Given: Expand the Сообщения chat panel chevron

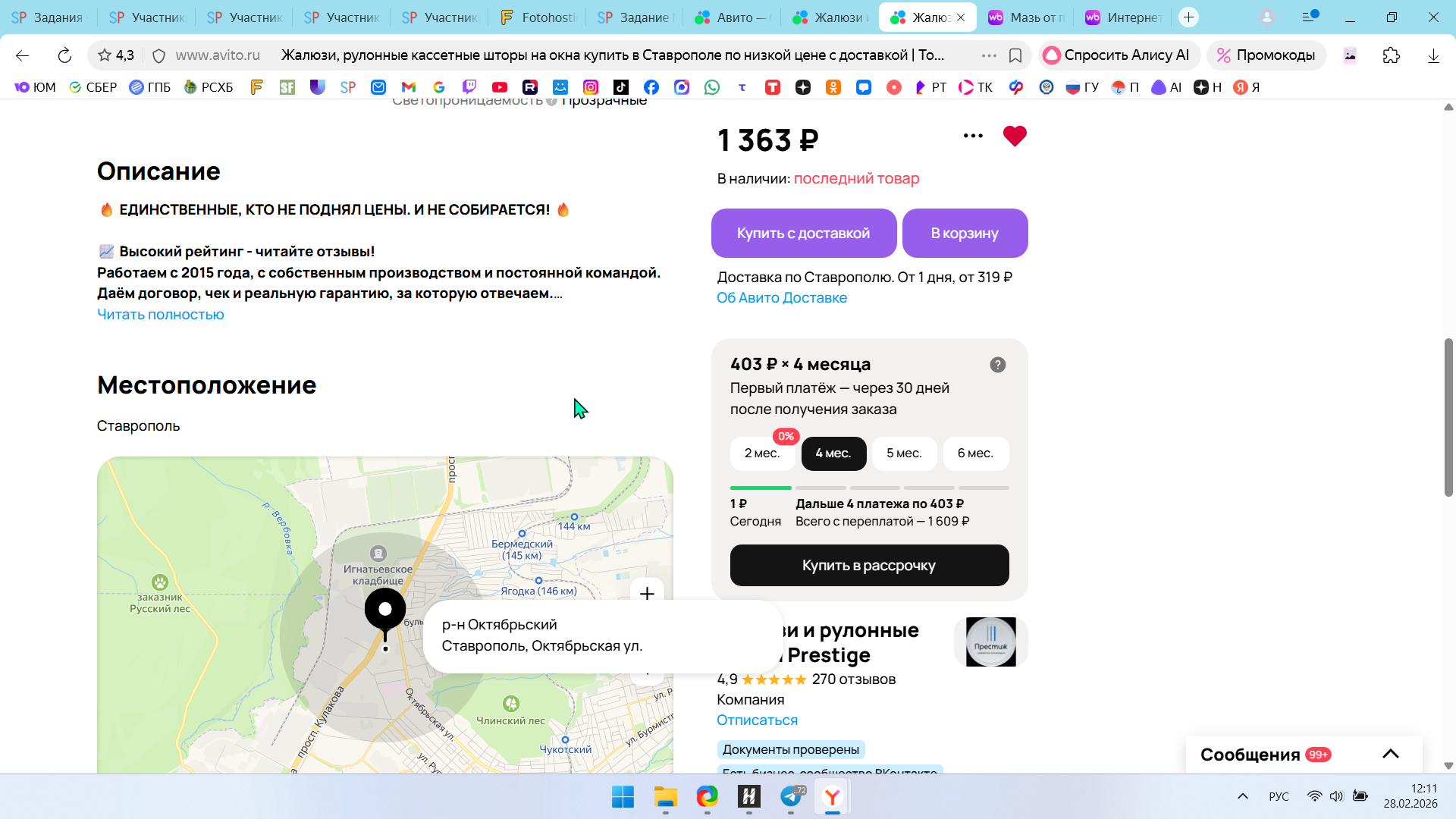Looking at the screenshot, I should pyautogui.click(x=1390, y=754).
